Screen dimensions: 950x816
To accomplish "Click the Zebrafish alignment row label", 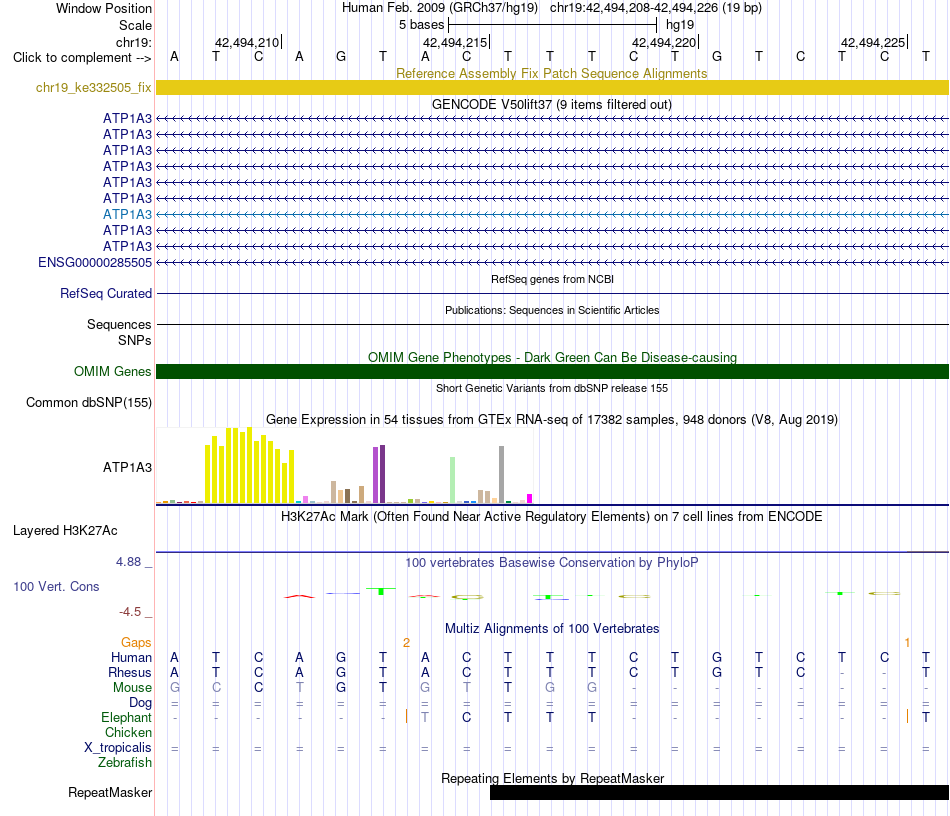I will pyautogui.click(x=125, y=762).
